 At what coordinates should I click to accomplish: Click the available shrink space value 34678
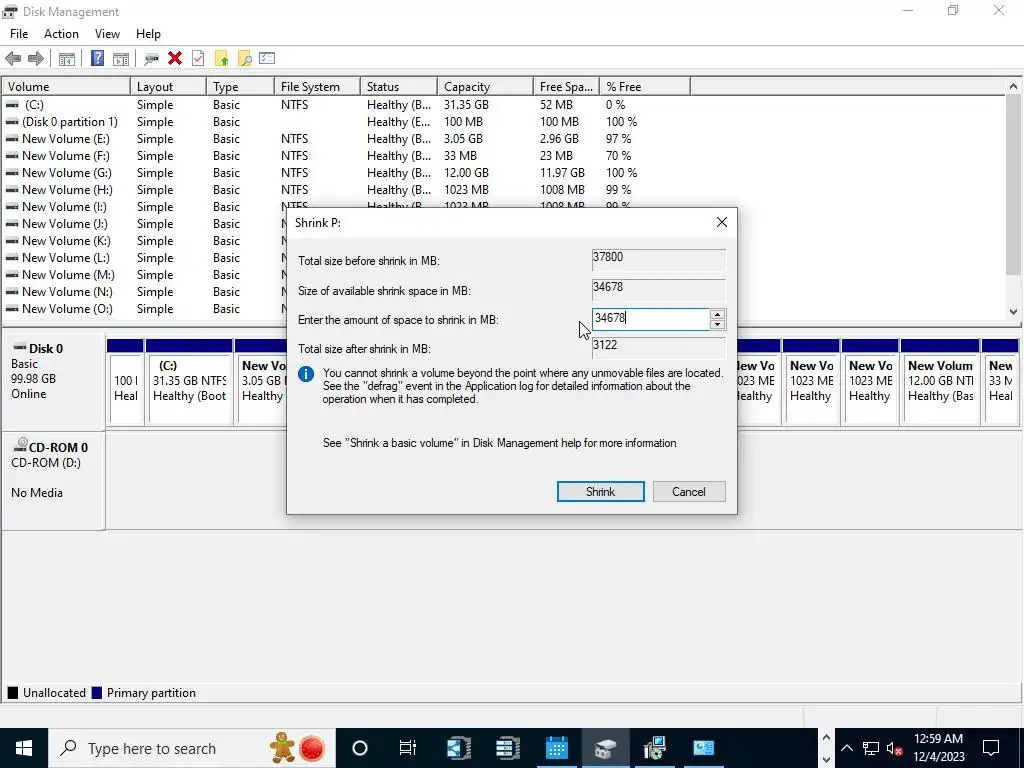pyautogui.click(x=658, y=289)
